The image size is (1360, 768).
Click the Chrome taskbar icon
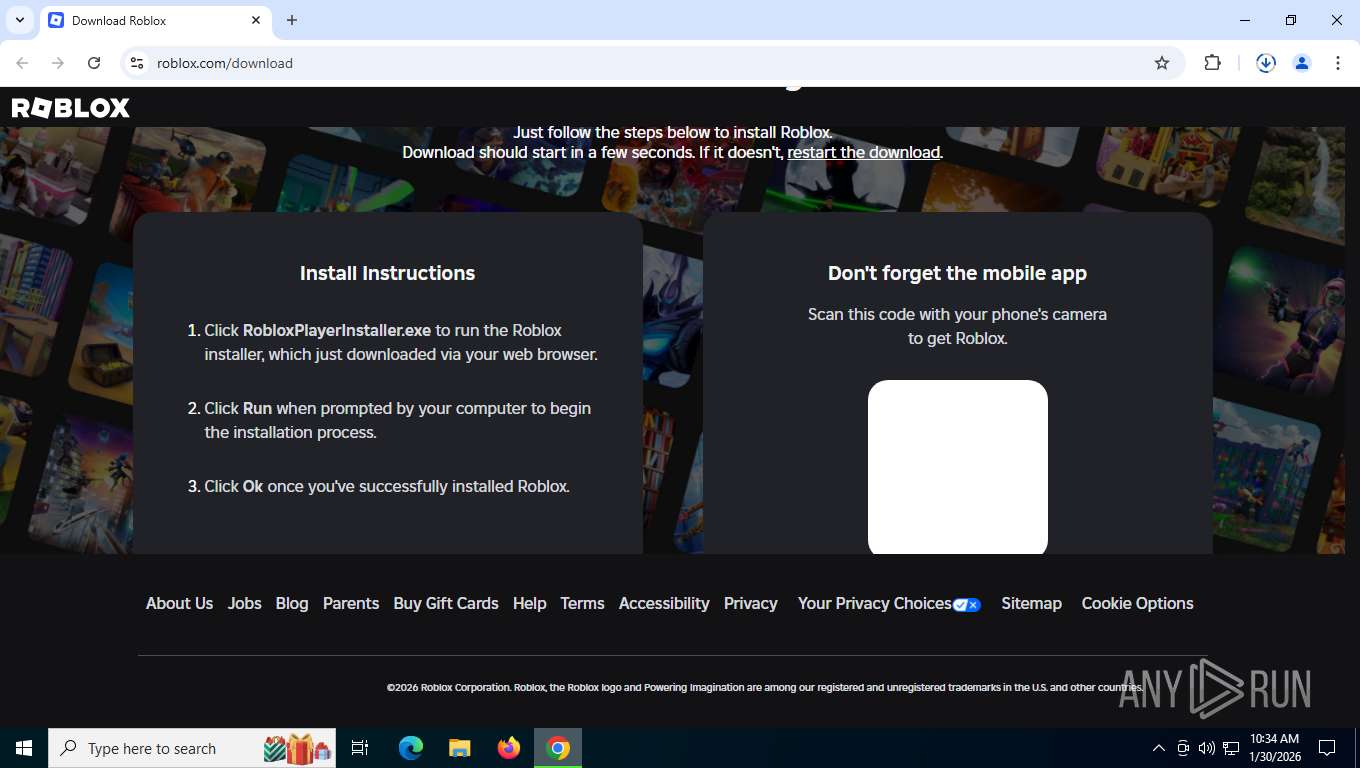point(558,748)
